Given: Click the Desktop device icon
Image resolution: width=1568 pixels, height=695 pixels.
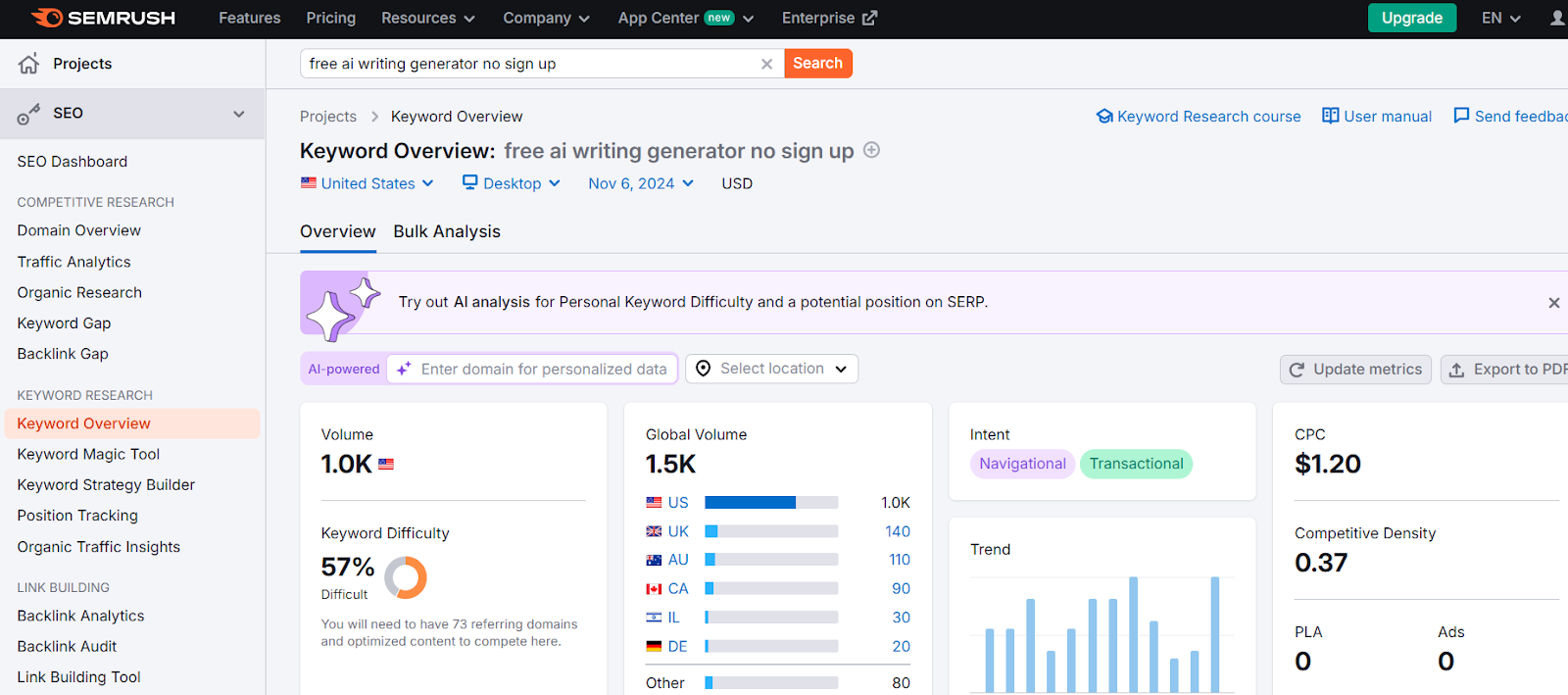Looking at the screenshot, I should coord(470,182).
